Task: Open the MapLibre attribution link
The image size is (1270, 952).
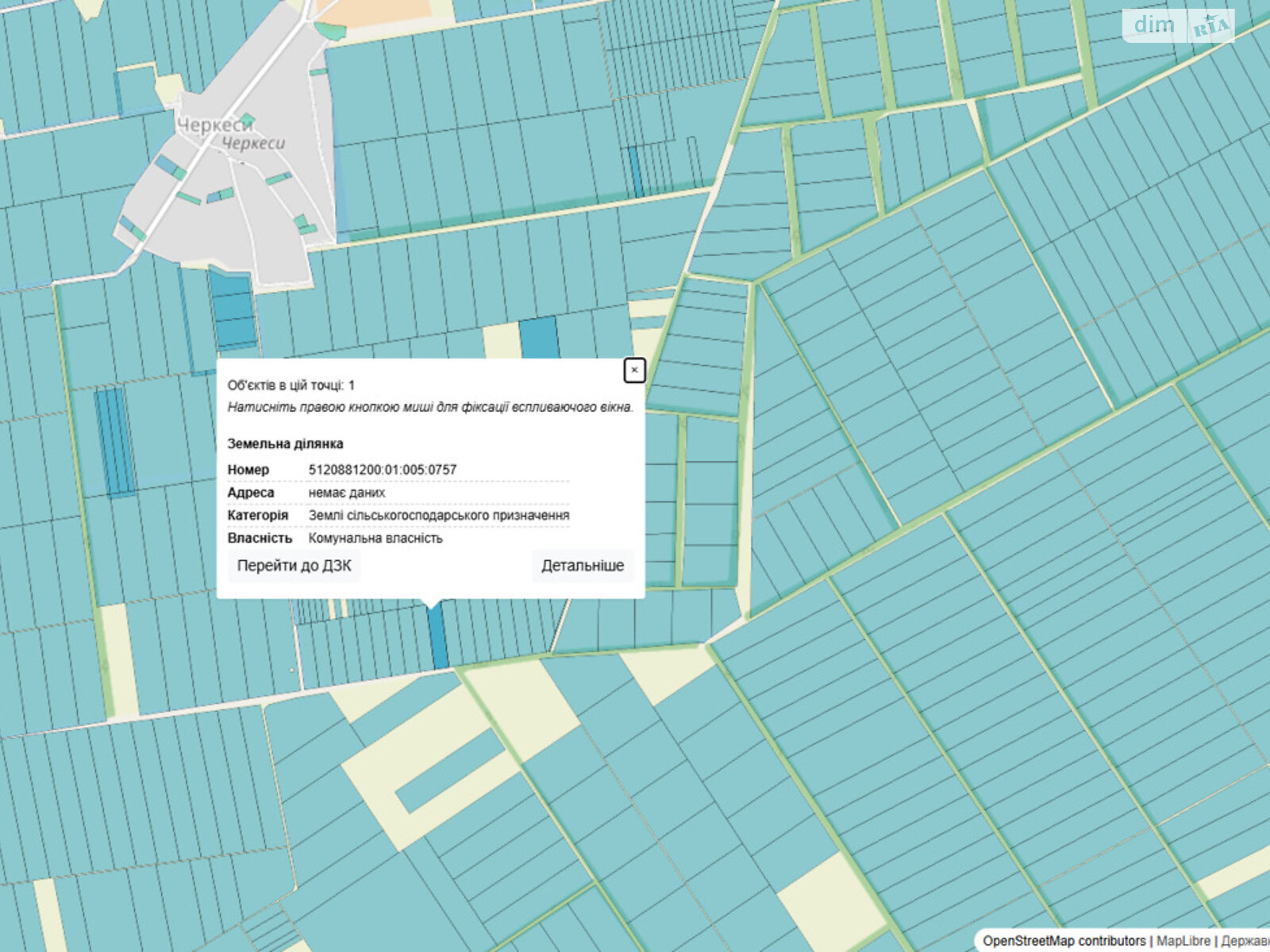Action: [1183, 941]
